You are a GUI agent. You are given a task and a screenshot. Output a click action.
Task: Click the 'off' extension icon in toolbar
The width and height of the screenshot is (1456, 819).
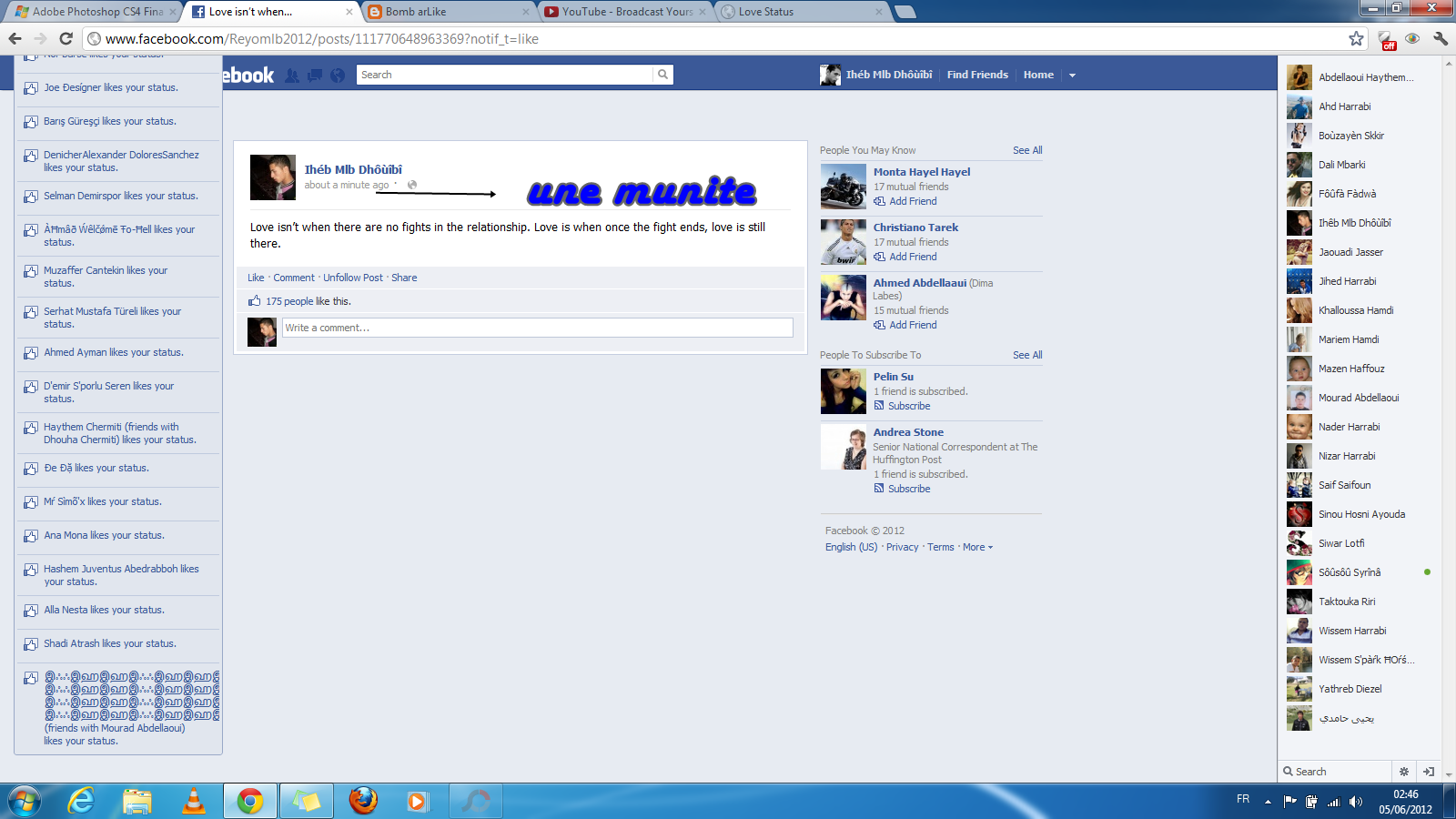(x=1388, y=40)
